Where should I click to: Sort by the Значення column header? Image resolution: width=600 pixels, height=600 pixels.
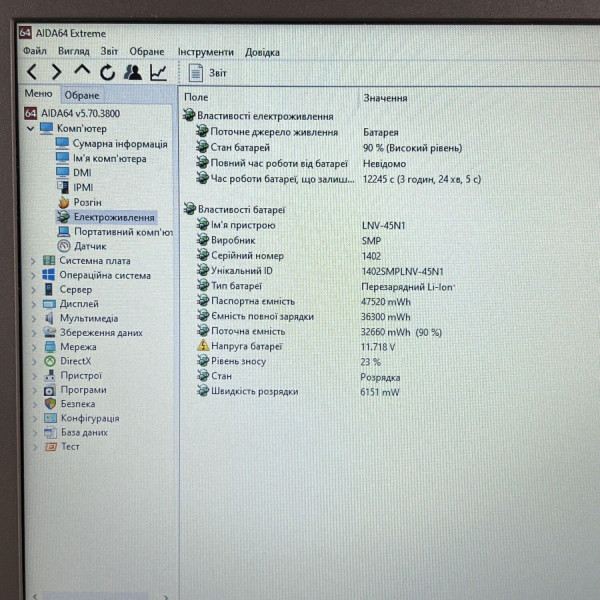pos(385,98)
